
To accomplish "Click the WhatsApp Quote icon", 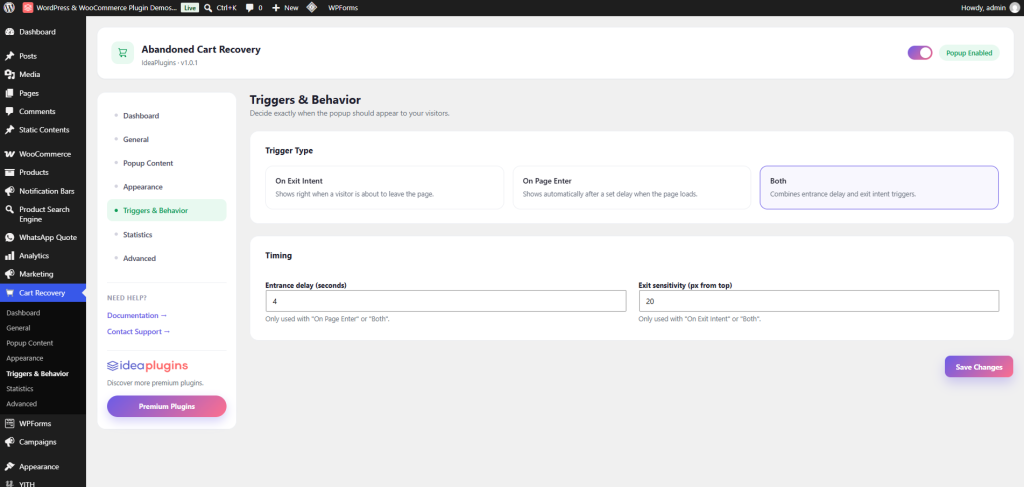I will click(x=10, y=238).
